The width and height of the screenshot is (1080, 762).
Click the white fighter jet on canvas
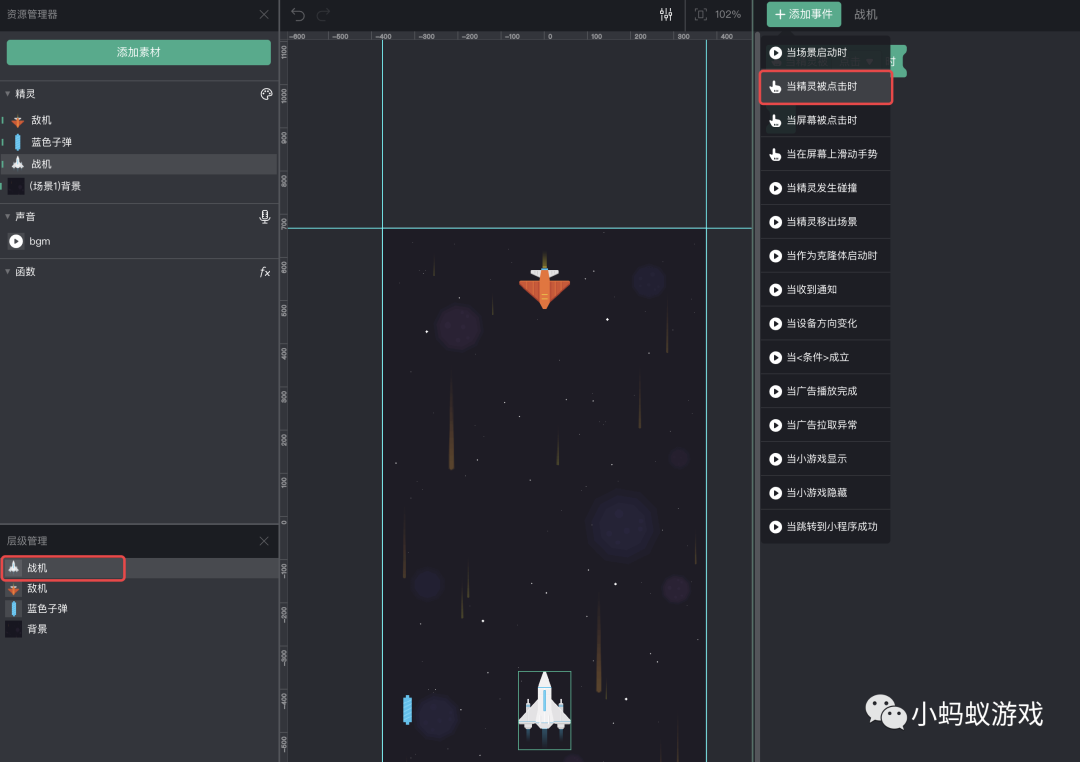(x=544, y=710)
